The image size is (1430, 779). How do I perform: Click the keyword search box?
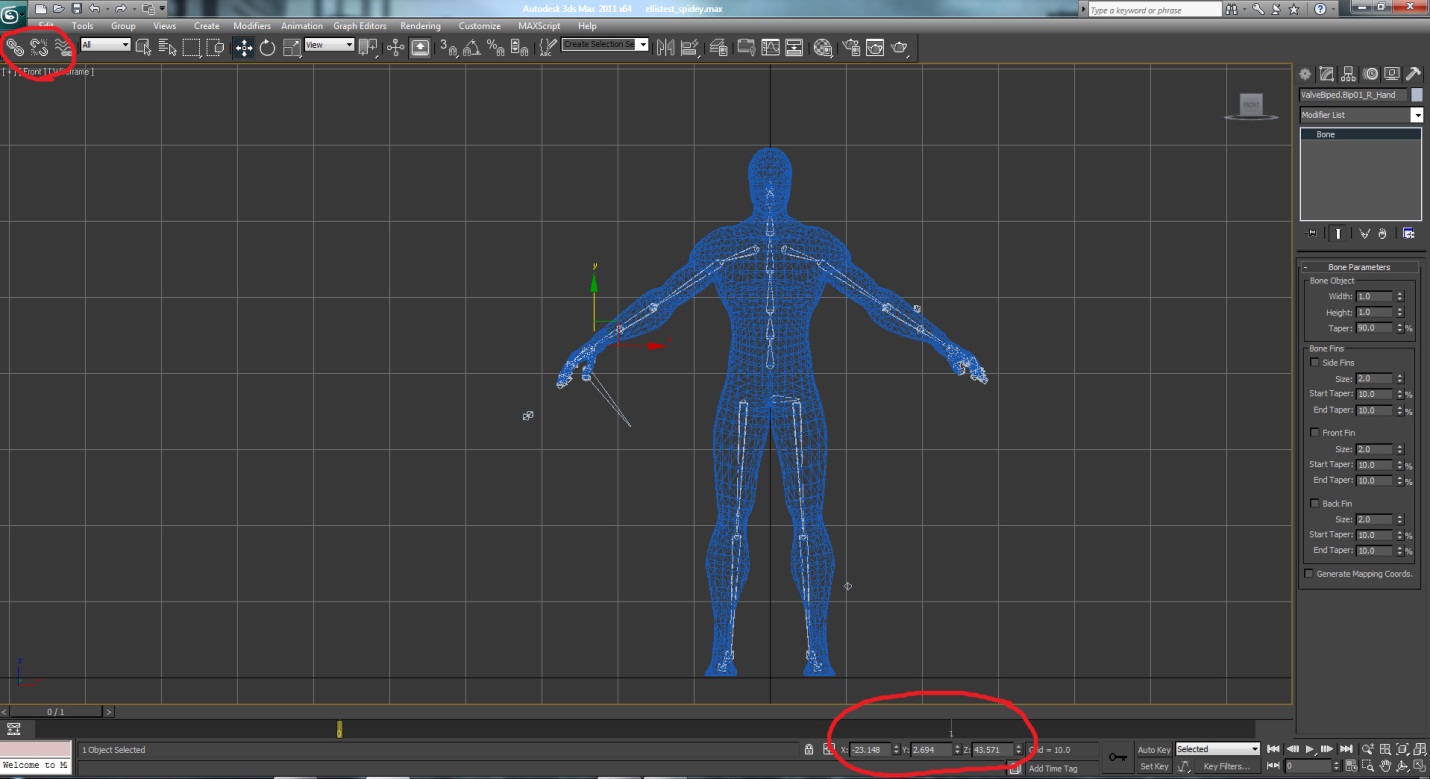click(x=1155, y=10)
